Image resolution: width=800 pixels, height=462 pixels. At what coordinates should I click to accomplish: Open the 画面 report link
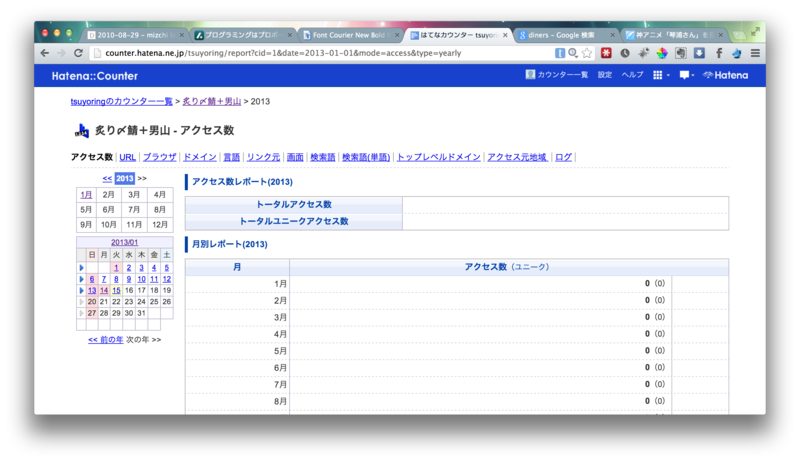pos(295,157)
